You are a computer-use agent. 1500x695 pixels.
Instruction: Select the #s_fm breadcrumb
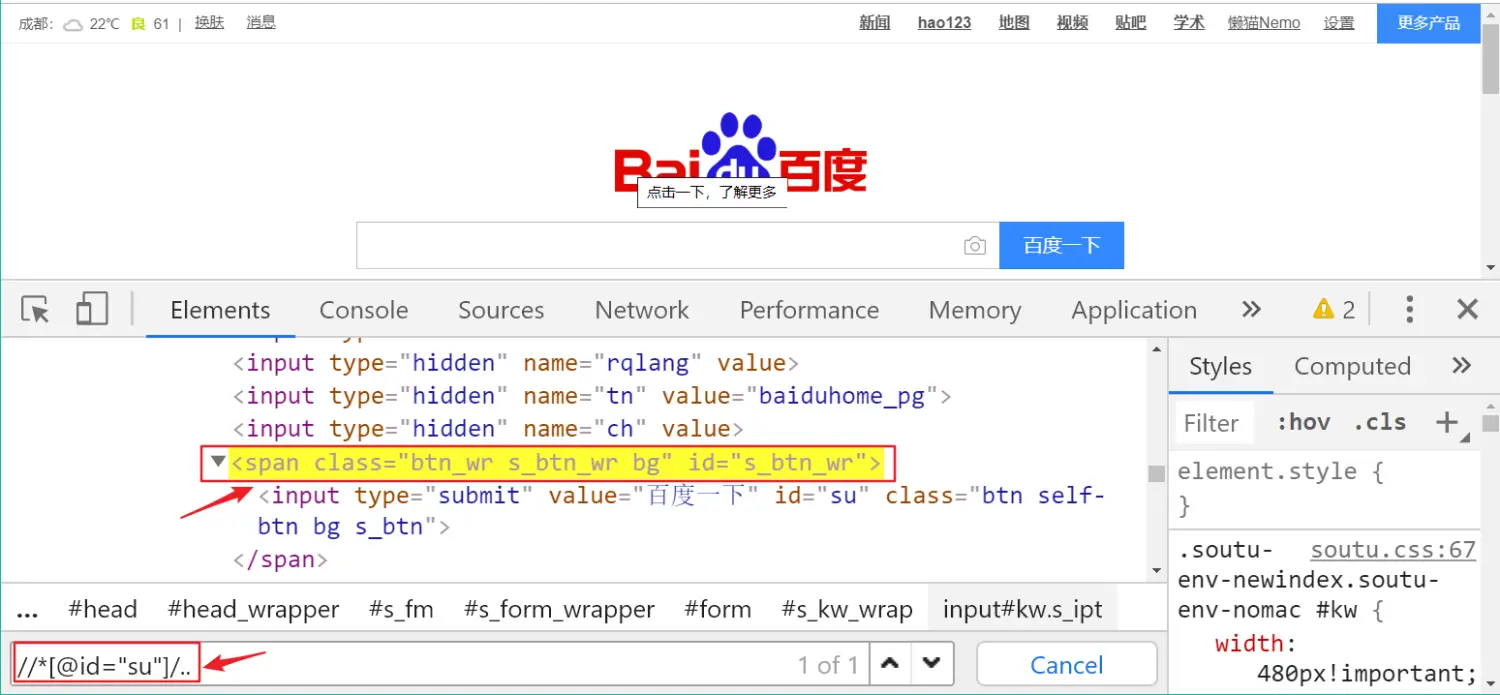(x=401, y=610)
